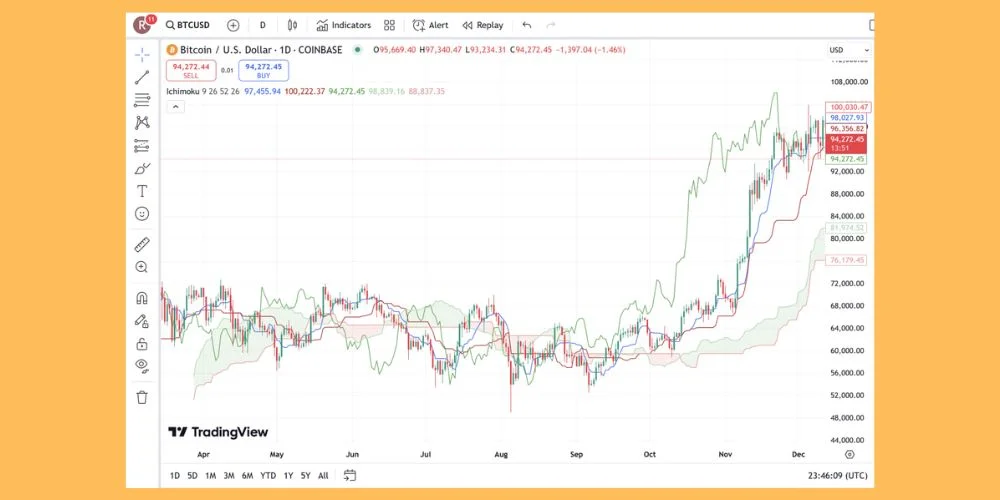Select the Text annotation tool
Screen dimensions: 1000x500
point(142,191)
